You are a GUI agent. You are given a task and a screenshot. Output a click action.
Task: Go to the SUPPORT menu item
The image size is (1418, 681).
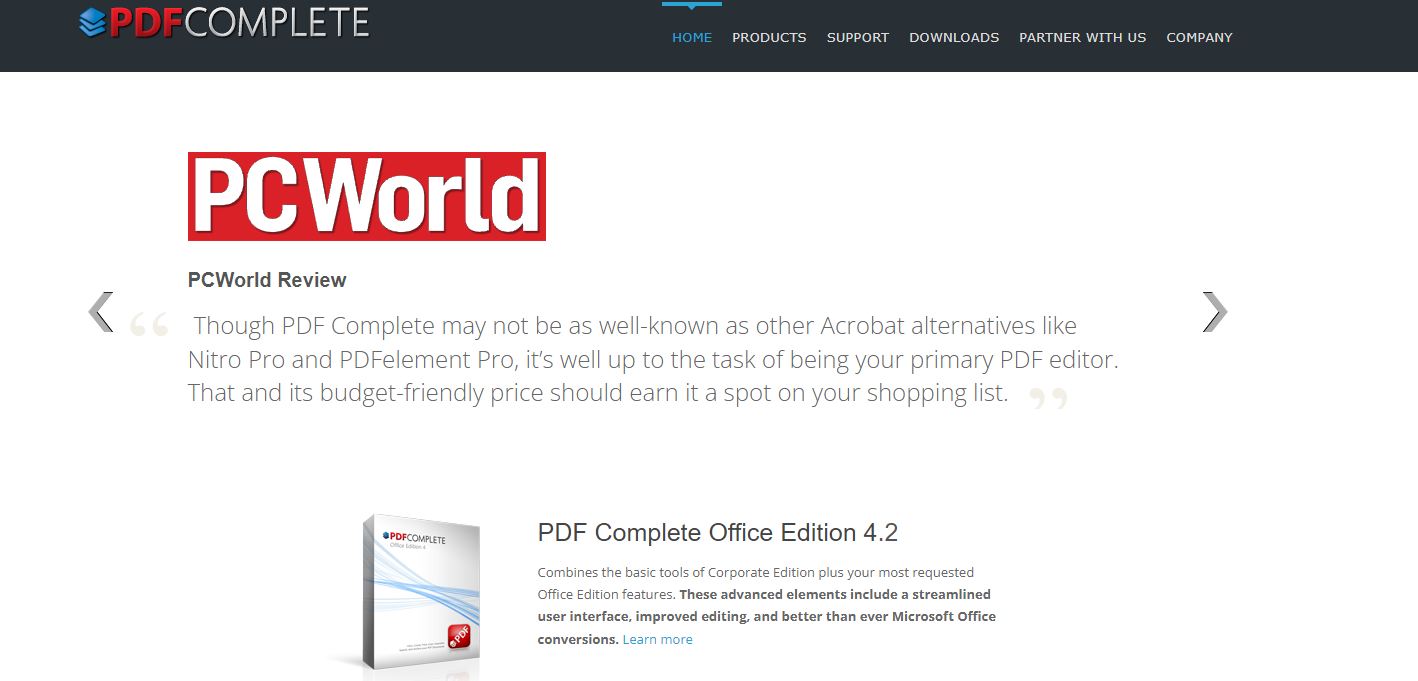858,37
